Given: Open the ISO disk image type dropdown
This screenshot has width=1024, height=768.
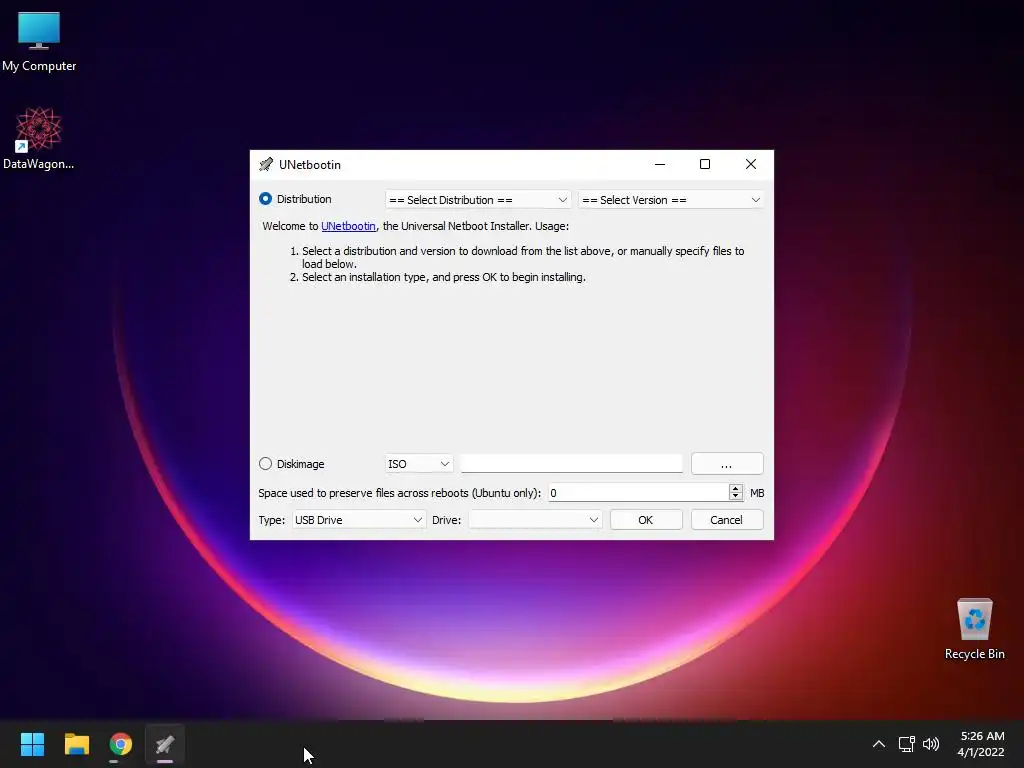Looking at the screenshot, I should (x=419, y=464).
